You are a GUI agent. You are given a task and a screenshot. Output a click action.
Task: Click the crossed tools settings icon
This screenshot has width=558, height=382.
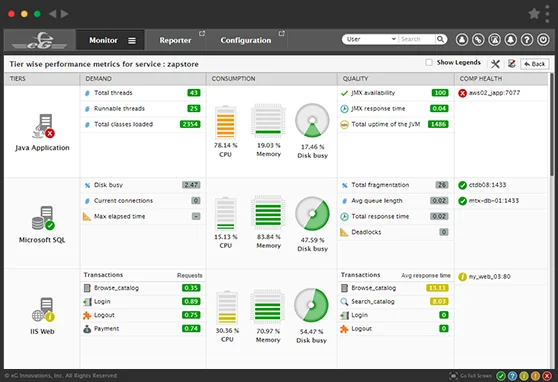pyautogui.click(x=495, y=64)
